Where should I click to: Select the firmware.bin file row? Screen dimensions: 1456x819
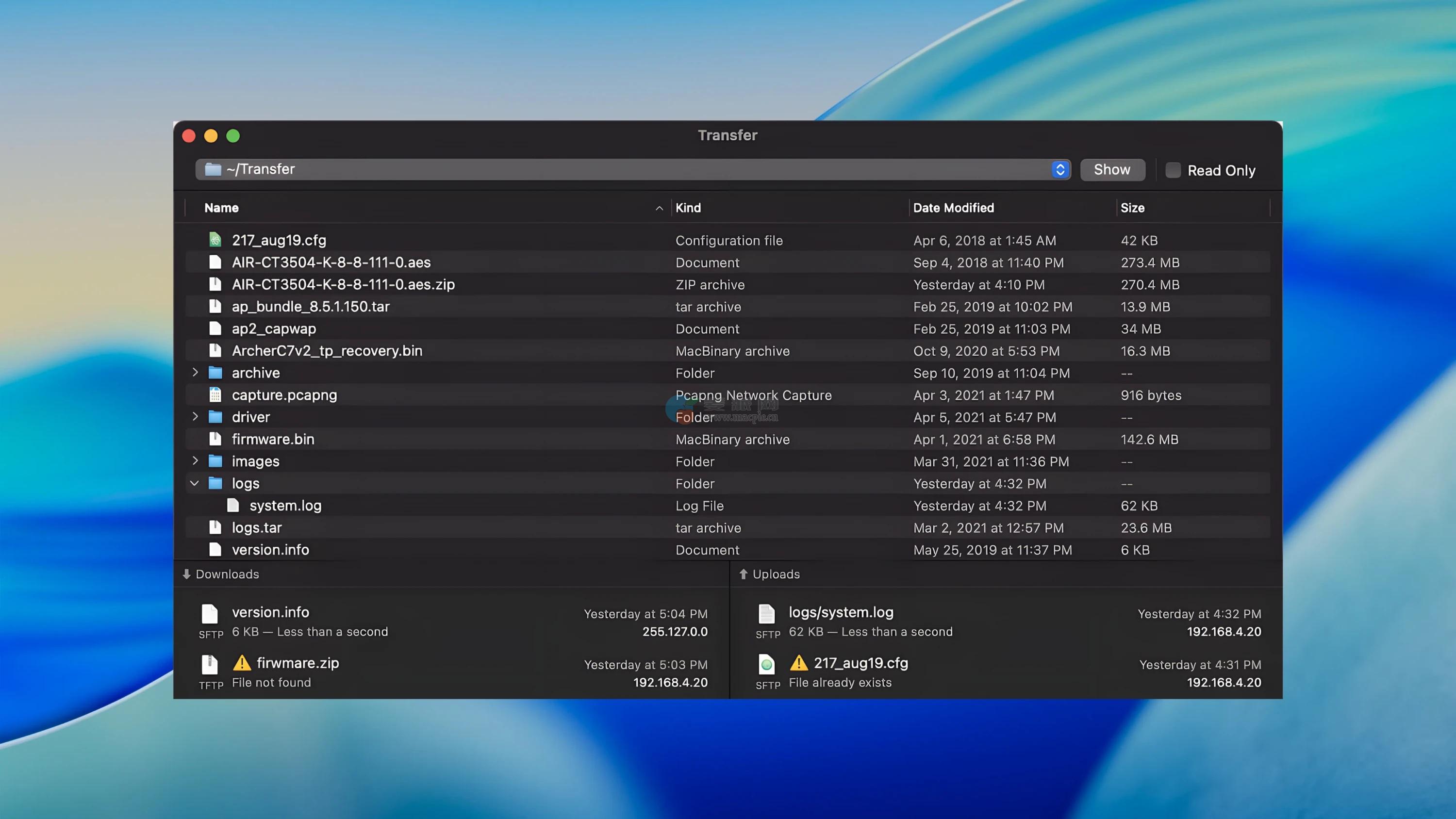click(x=273, y=439)
